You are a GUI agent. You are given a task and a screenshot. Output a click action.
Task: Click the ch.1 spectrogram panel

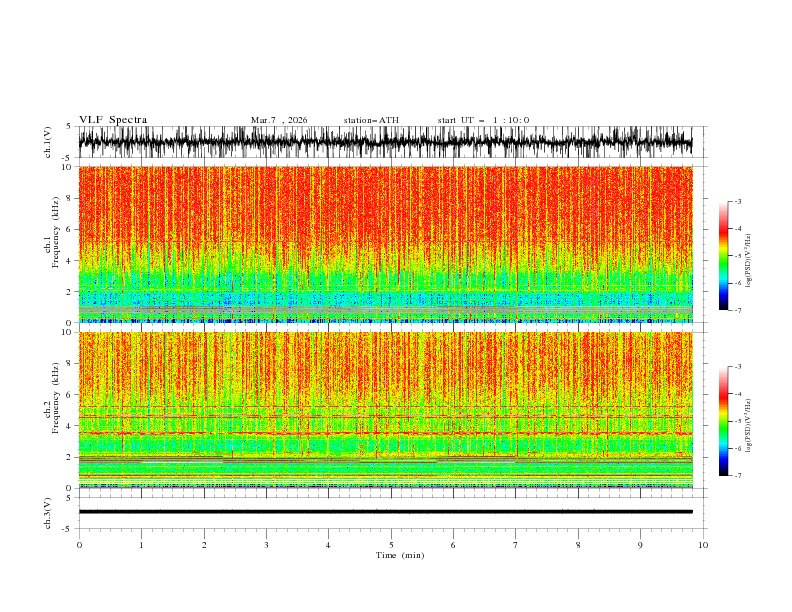385,244
